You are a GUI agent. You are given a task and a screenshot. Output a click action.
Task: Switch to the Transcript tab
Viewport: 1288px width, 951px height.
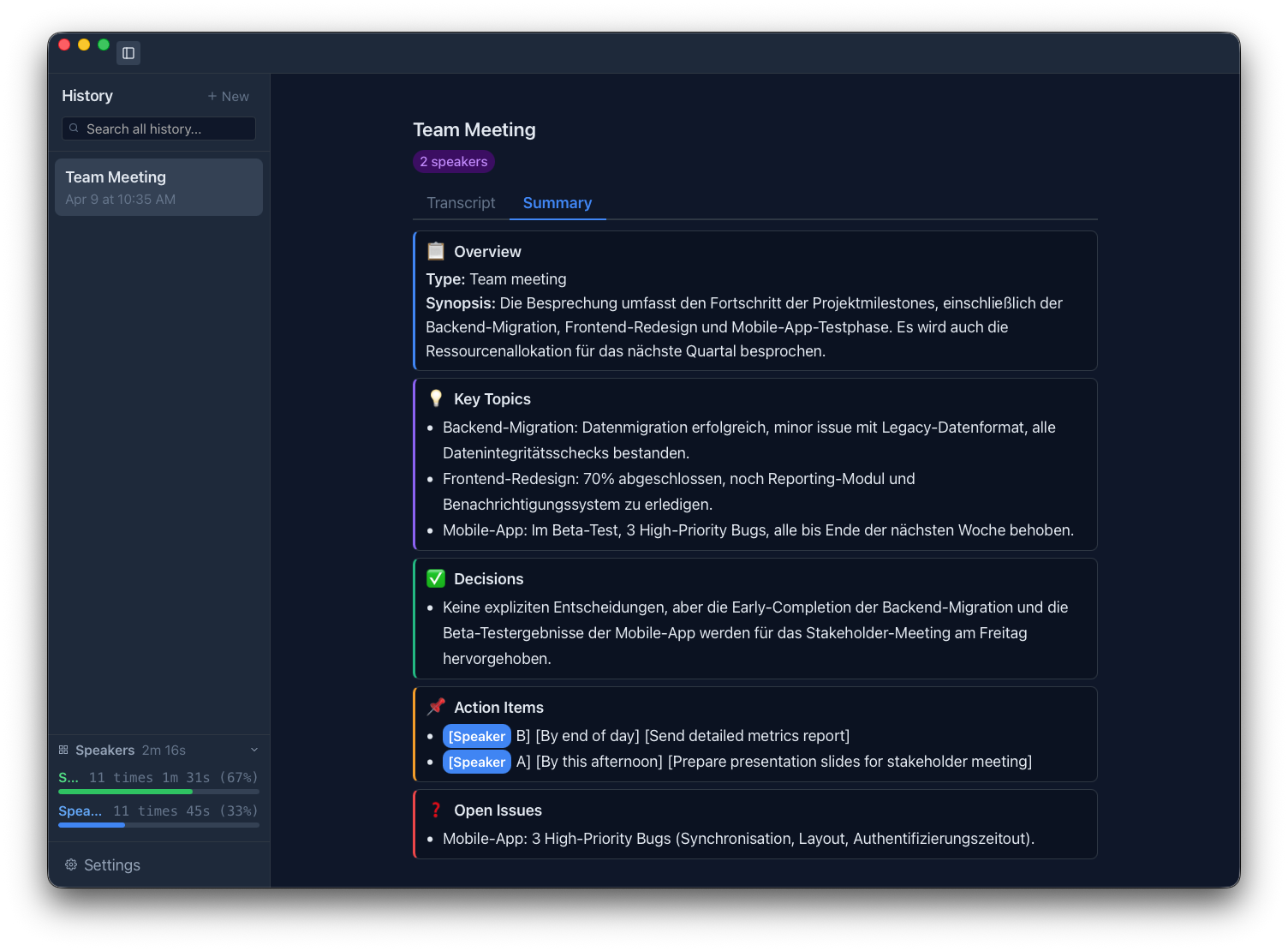coord(461,203)
